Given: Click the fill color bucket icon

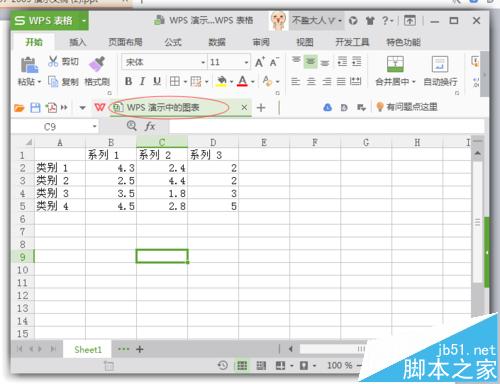Looking at the screenshot, I should (221, 81).
